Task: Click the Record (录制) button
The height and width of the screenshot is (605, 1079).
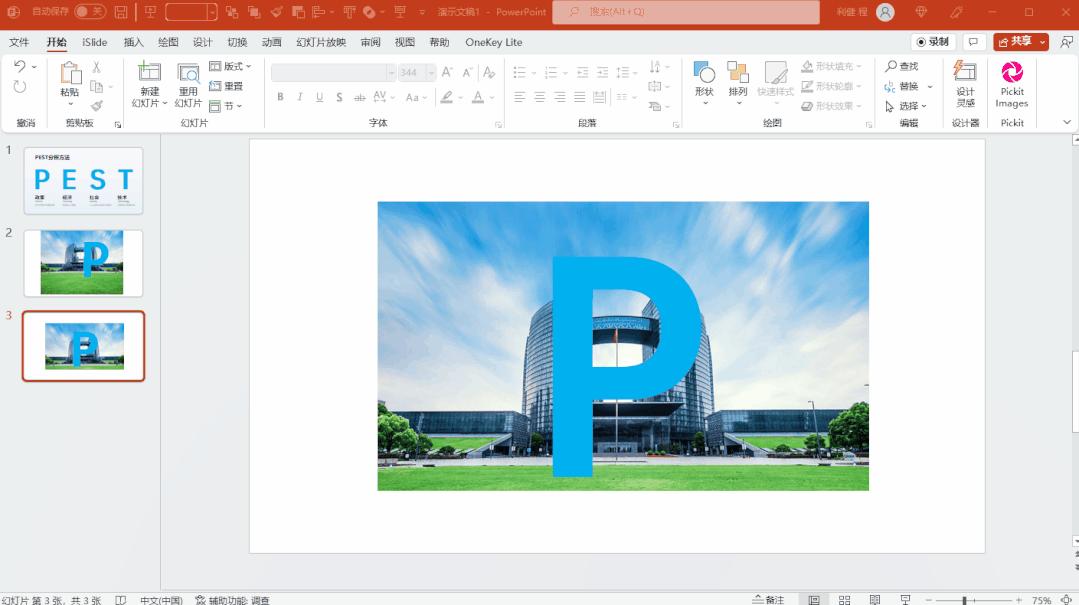Action: 933,42
